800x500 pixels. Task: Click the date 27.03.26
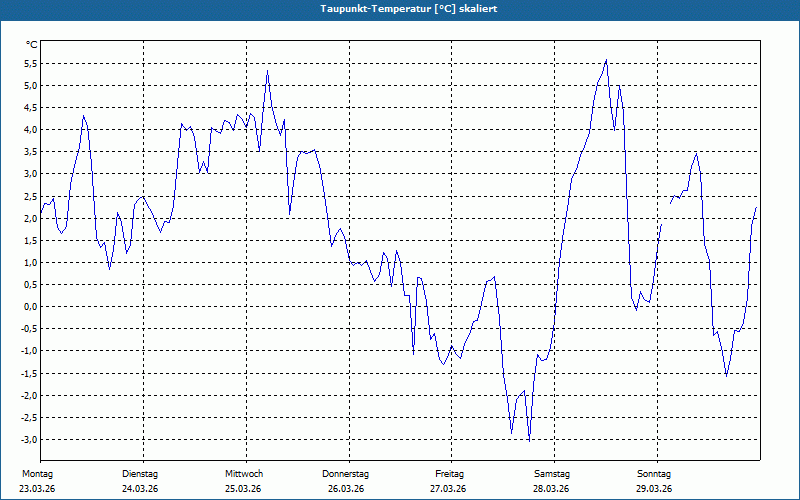[448, 489]
